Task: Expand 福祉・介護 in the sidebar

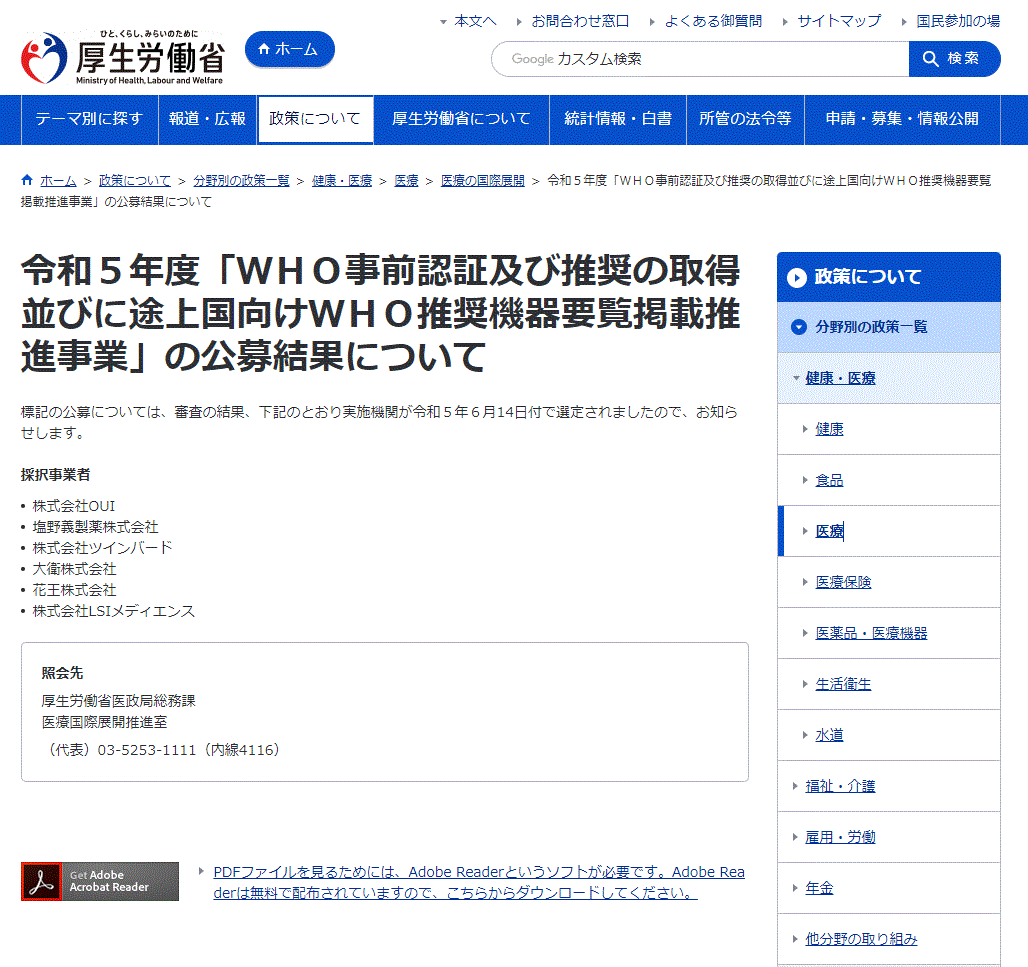Action: (x=840, y=786)
